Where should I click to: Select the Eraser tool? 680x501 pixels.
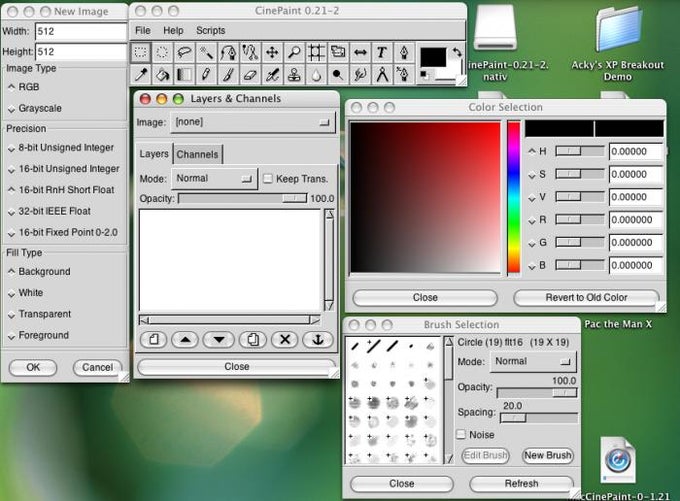(250, 74)
